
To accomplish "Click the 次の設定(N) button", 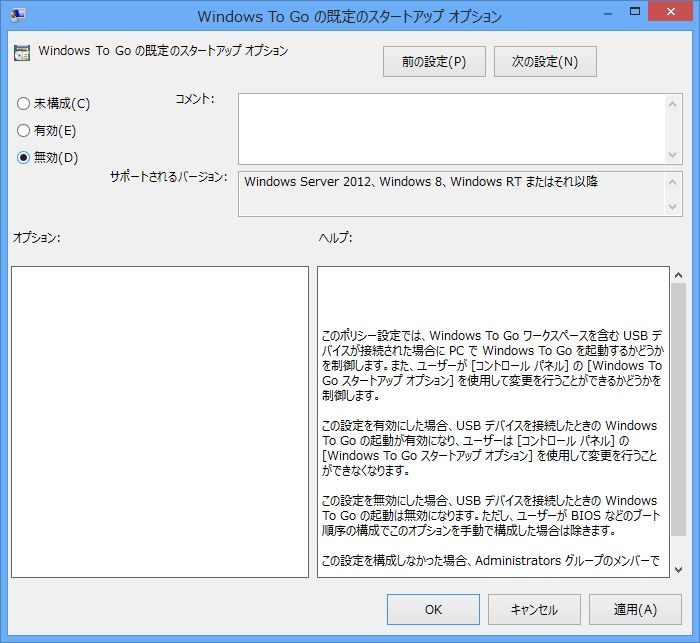I will [545, 62].
